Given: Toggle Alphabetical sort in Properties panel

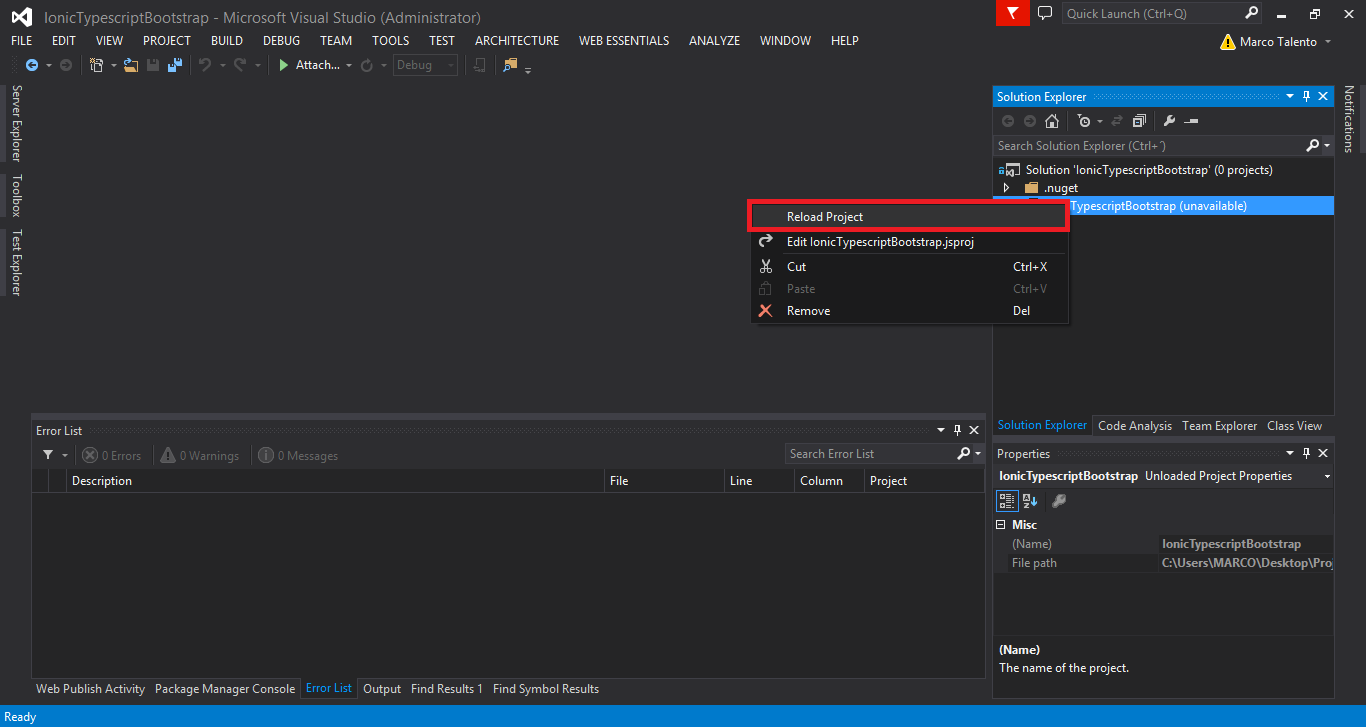Looking at the screenshot, I should 1030,500.
